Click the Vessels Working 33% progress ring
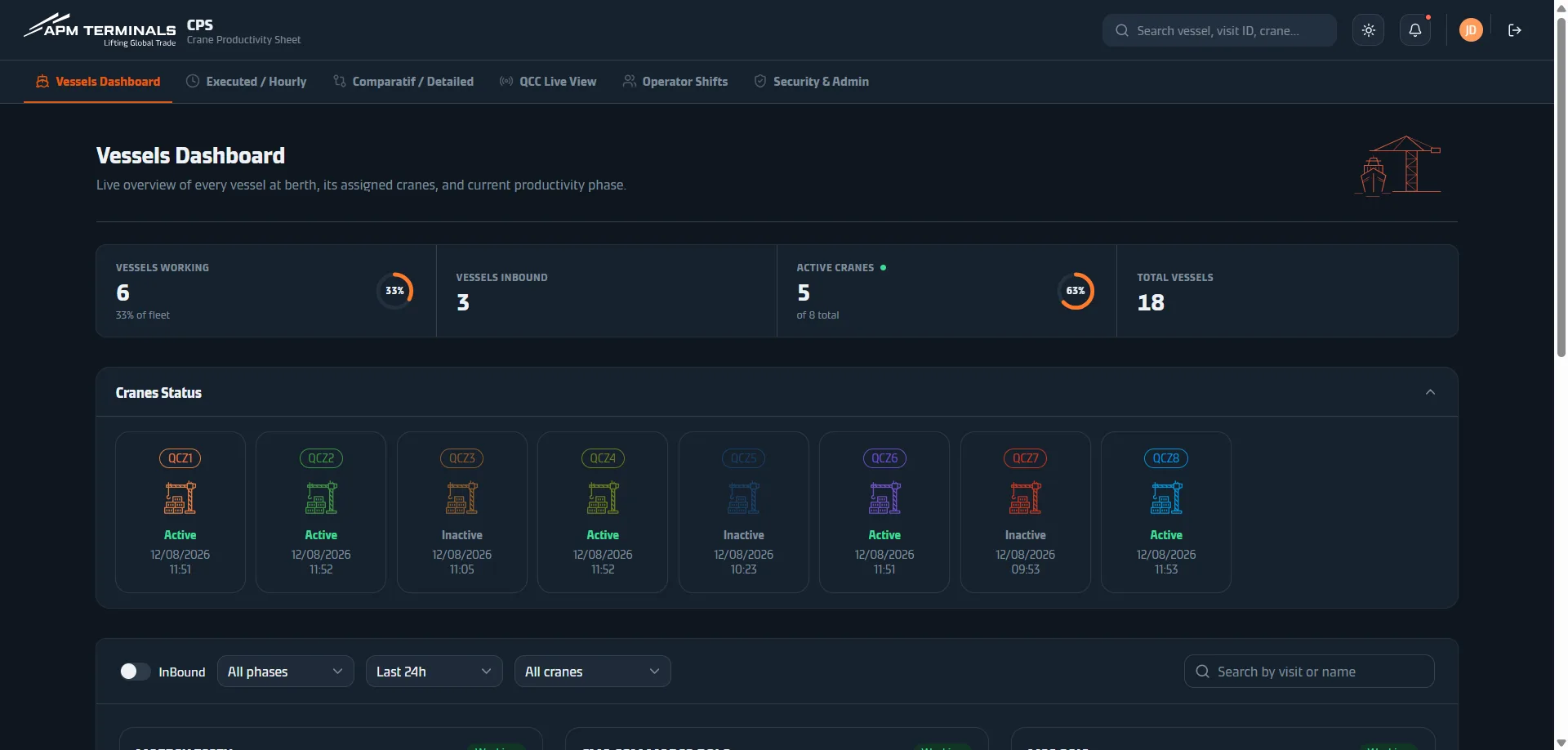The height and width of the screenshot is (750, 1568). [x=395, y=291]
